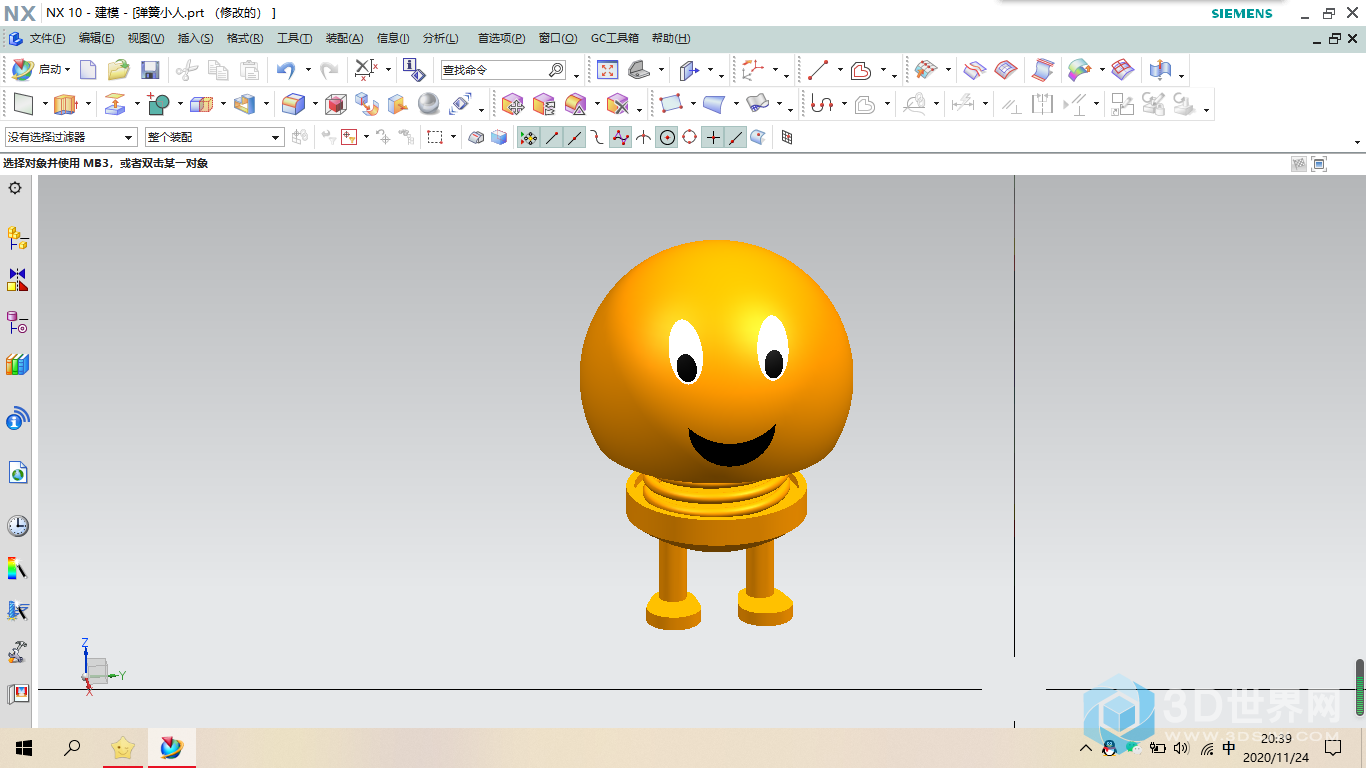Image resolution: width=1366 pixels, height=768 pixels.
Task: Expand the selection rectangle dropdown arrow
Action: click(453, 137)
